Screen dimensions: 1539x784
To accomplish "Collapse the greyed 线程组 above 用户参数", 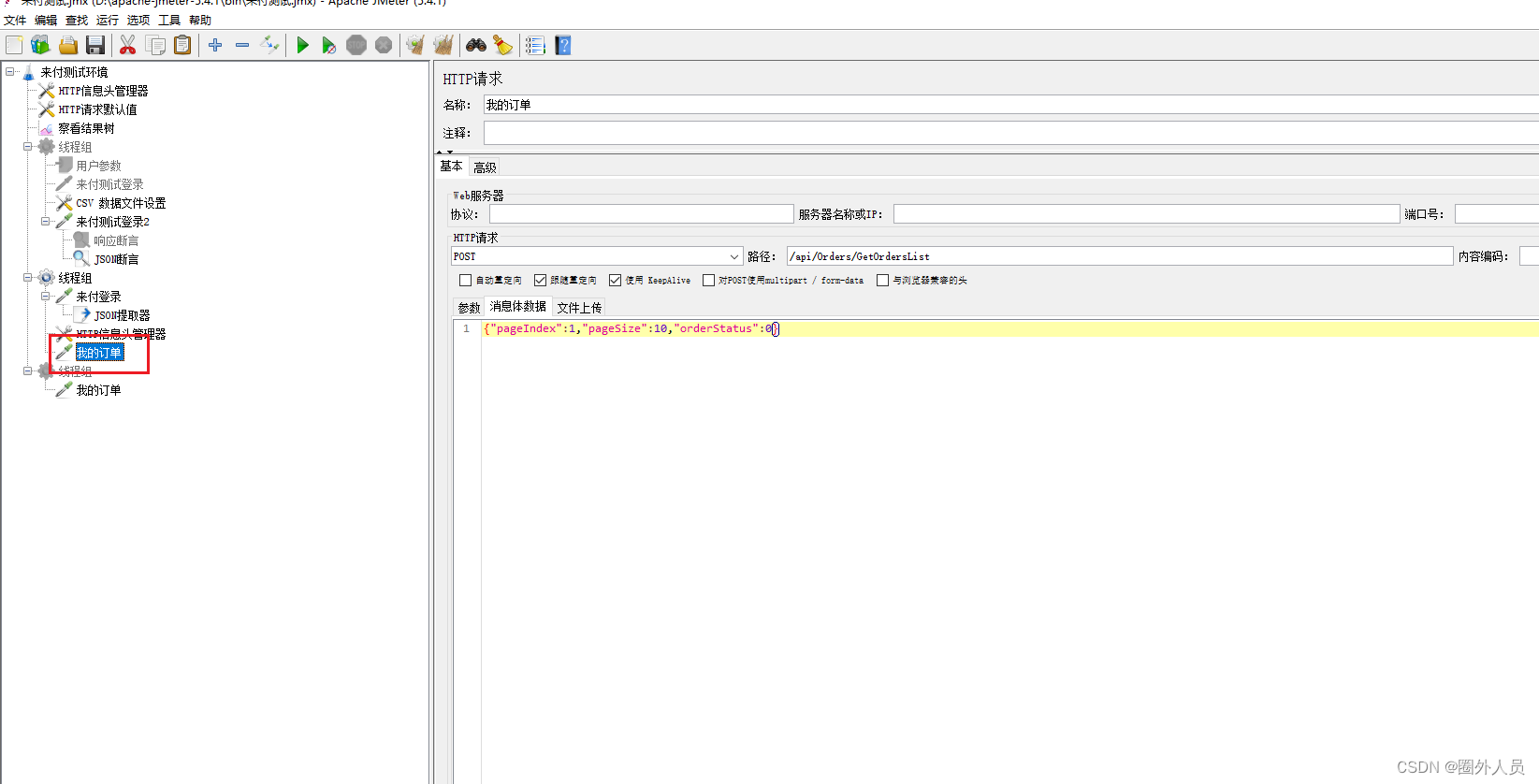I will pos(28,146).
